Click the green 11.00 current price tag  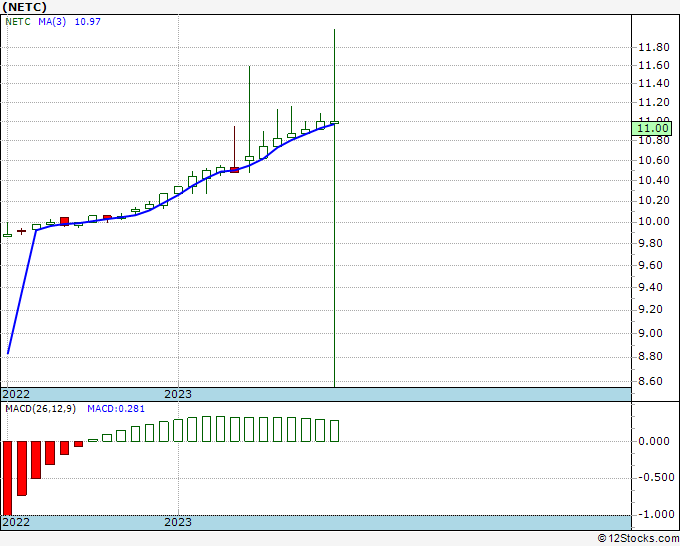[x=652, y=128]
